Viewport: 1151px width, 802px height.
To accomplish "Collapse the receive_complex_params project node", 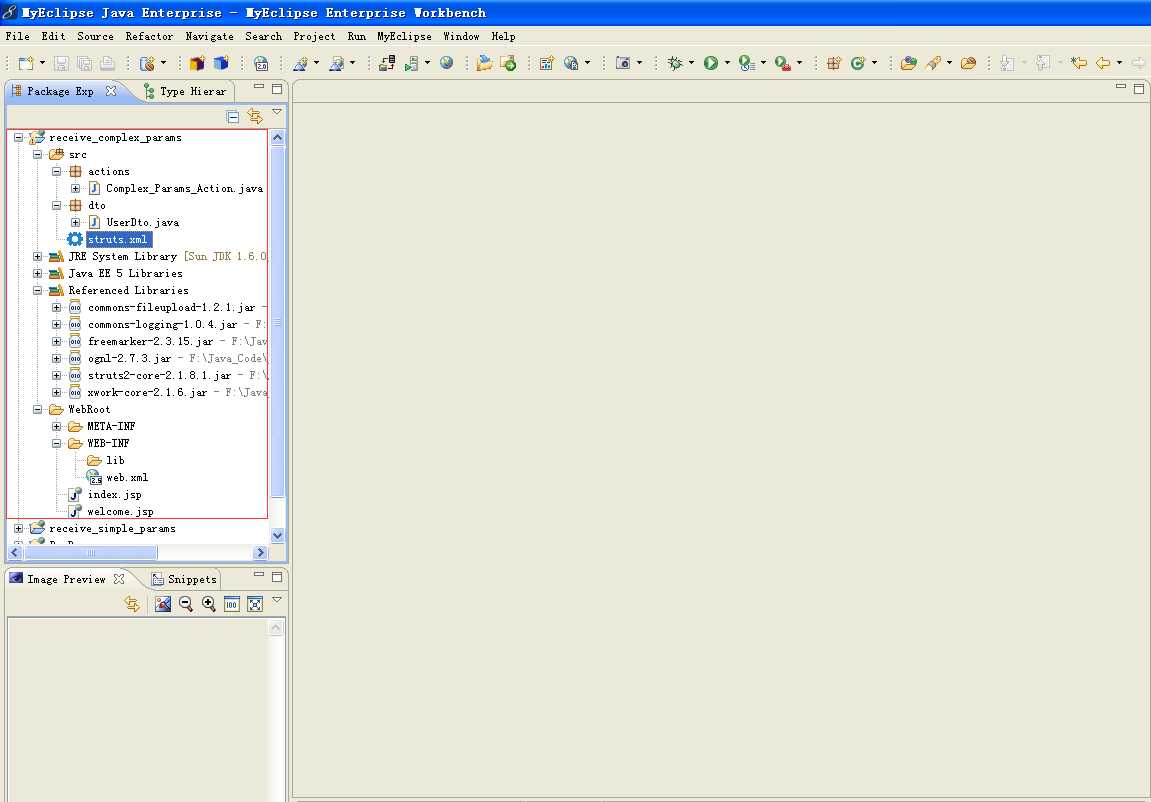I will pyautogui.click(x=18, y=137).
